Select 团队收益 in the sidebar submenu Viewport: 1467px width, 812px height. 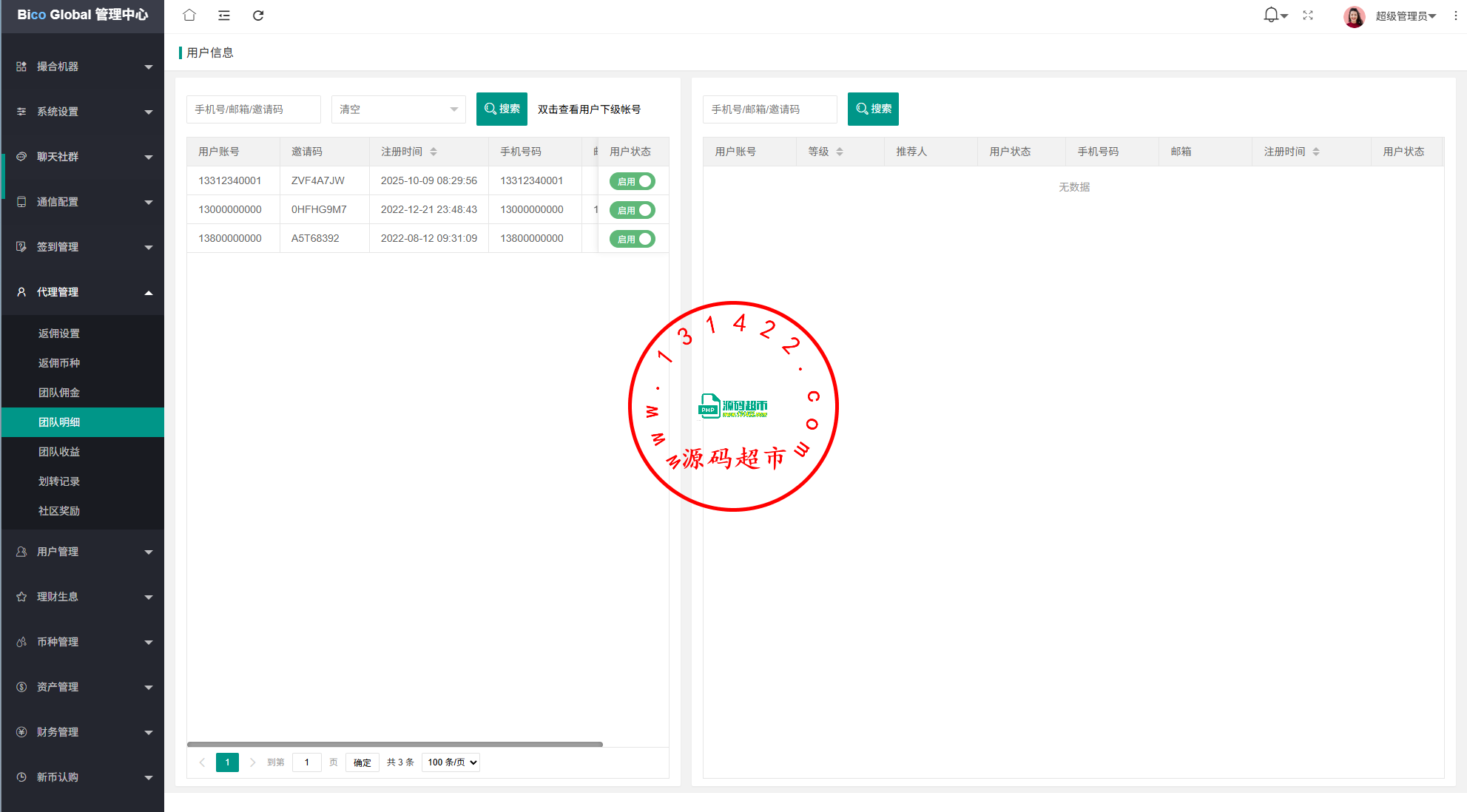pyautogui.click(x=59, y=452)
